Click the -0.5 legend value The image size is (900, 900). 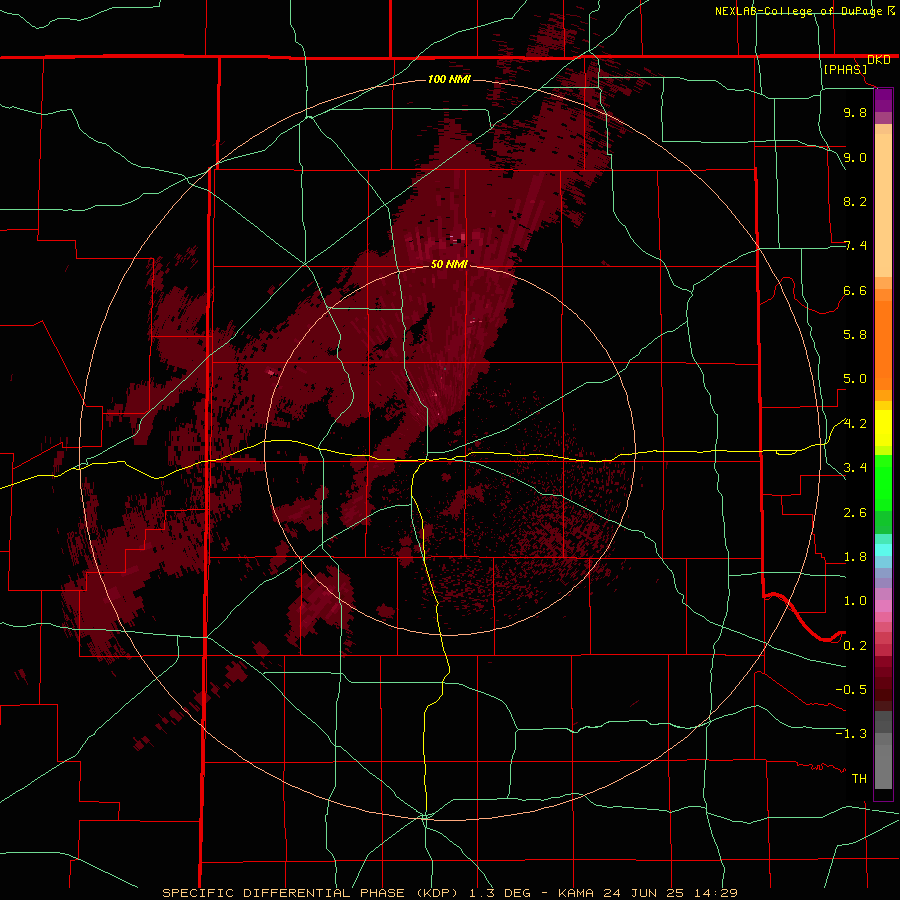(851, 690)
